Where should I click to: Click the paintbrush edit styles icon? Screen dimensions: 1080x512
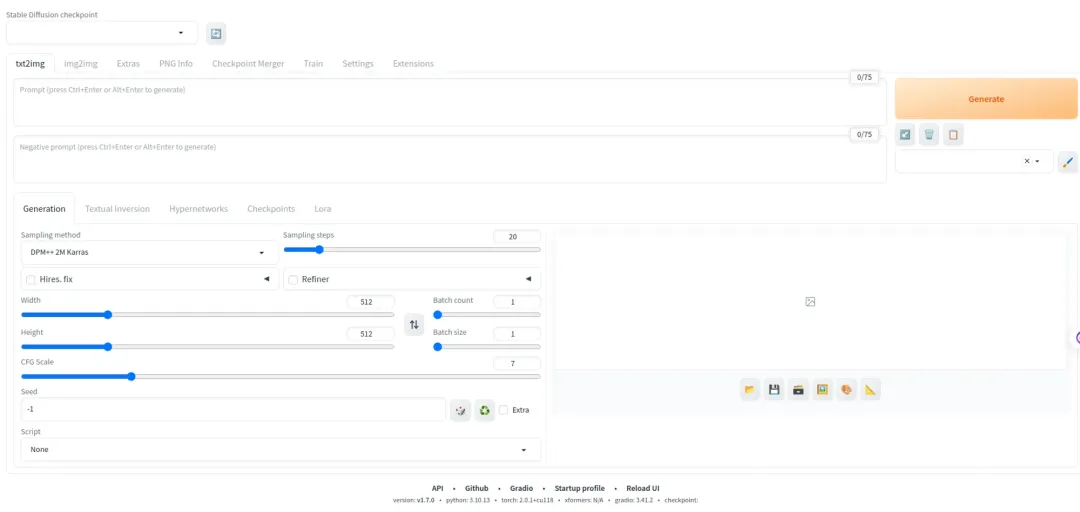1067,162
